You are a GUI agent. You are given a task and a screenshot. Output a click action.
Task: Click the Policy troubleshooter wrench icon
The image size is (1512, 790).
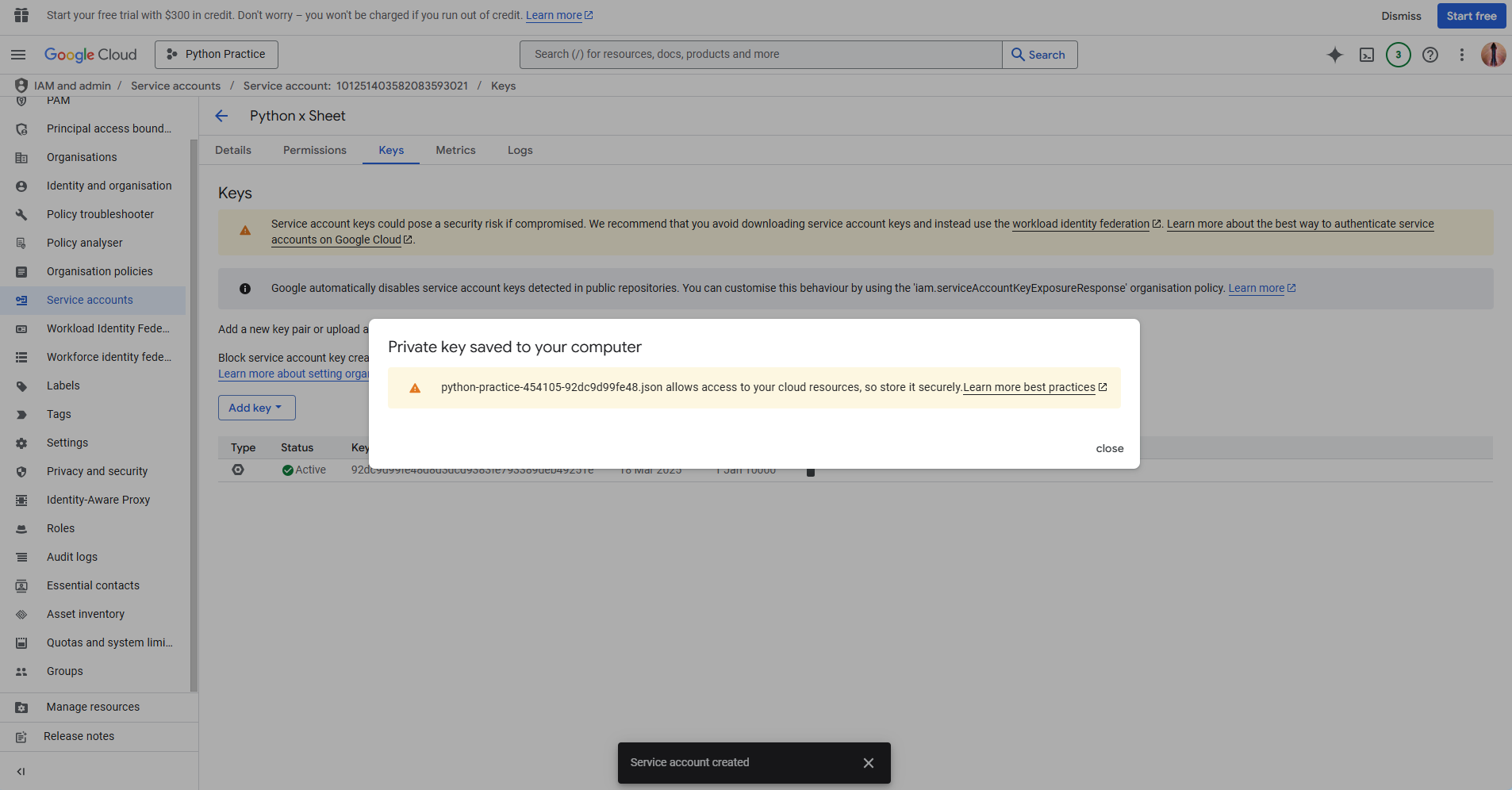tap(21, 214)
